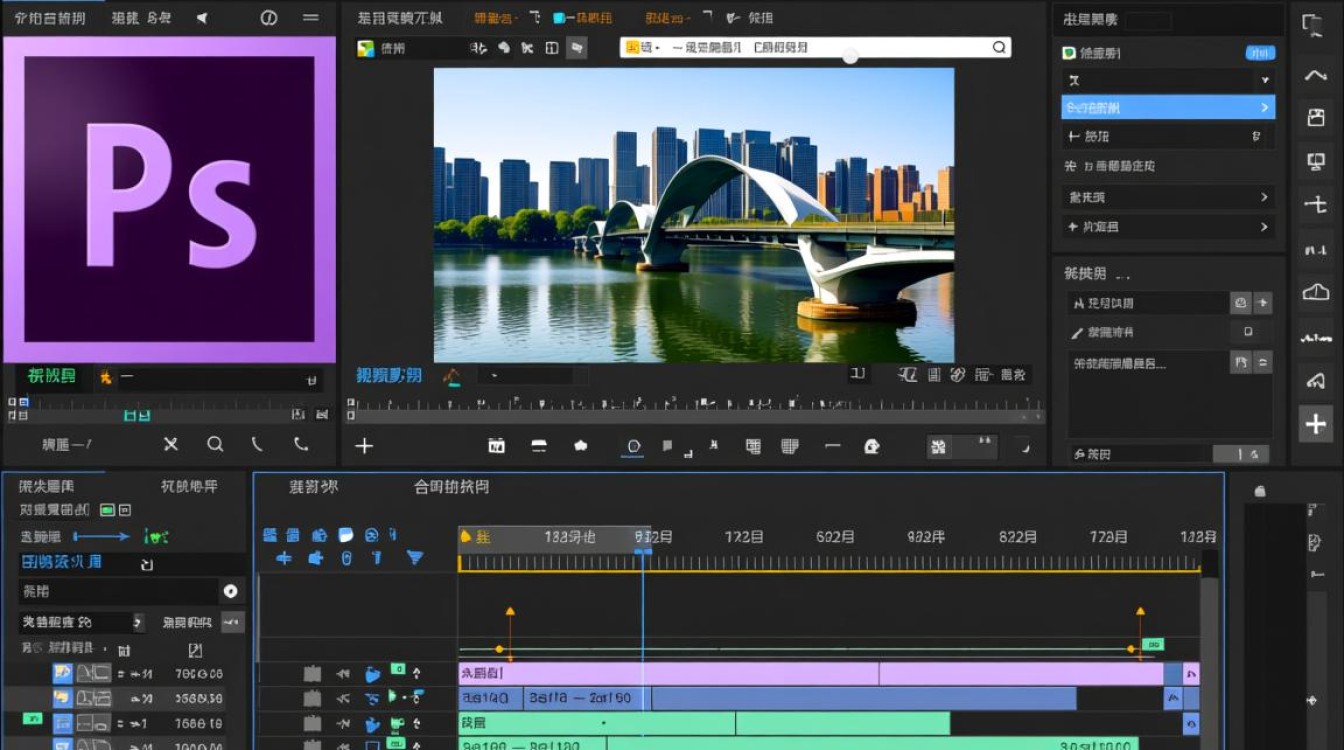Tick the small checkbox in the pencil row

(1247, 332)
